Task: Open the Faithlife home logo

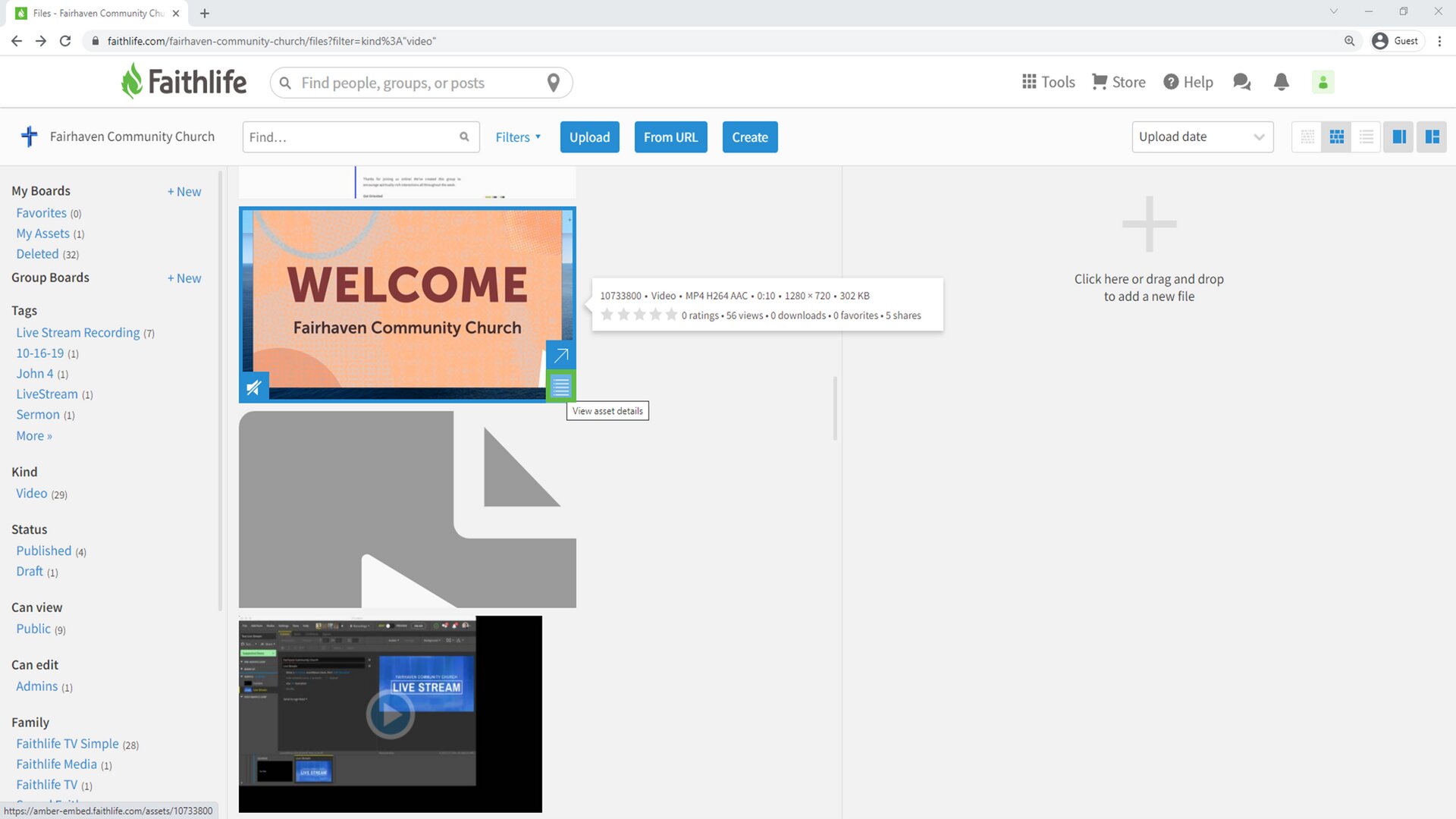Action: (x=184, y=81)
